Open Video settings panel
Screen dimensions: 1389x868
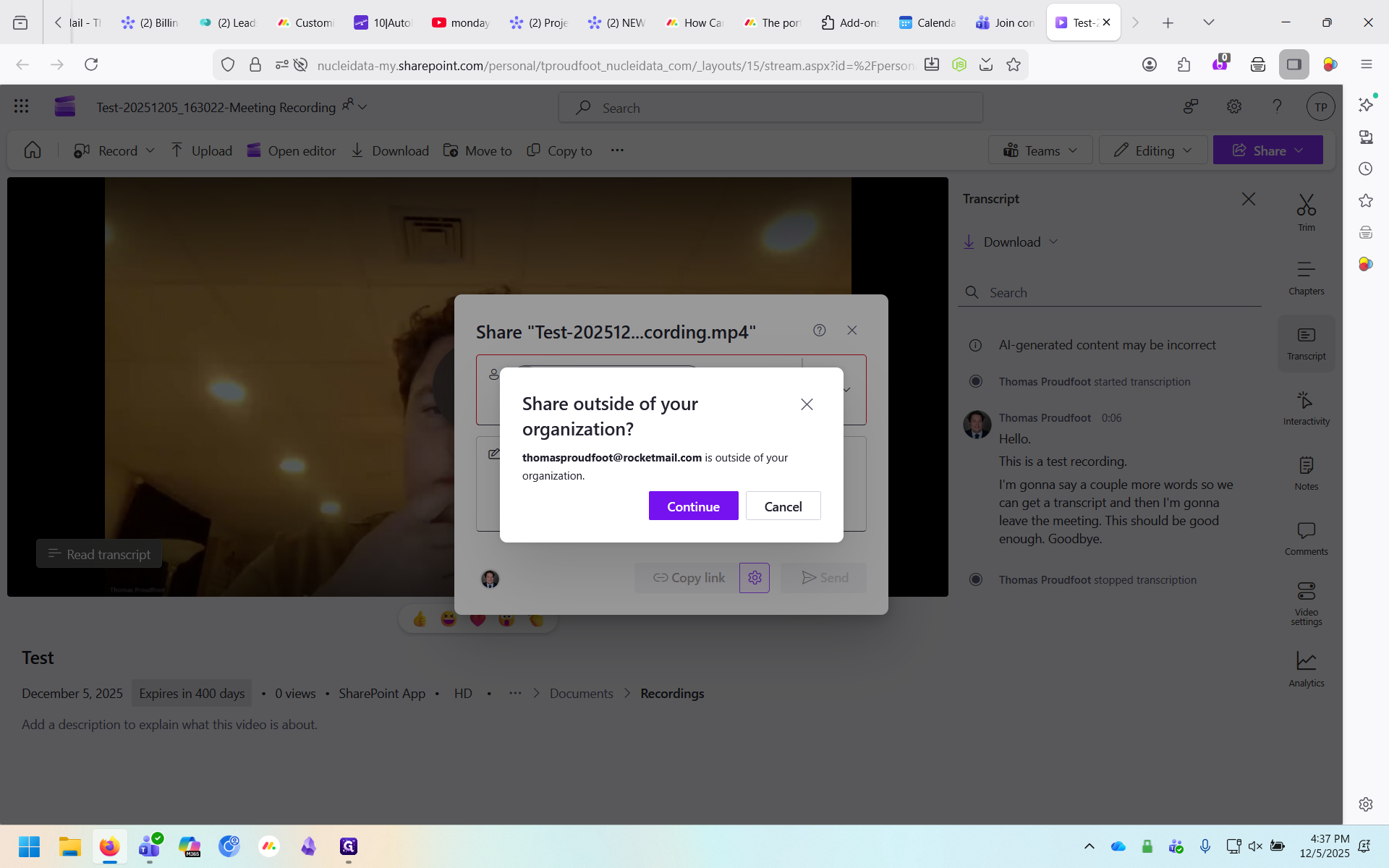coord(1306,603)
